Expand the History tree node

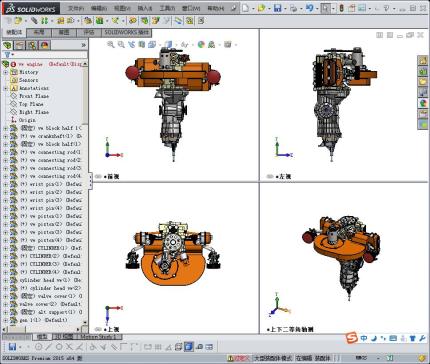point(5,72)
